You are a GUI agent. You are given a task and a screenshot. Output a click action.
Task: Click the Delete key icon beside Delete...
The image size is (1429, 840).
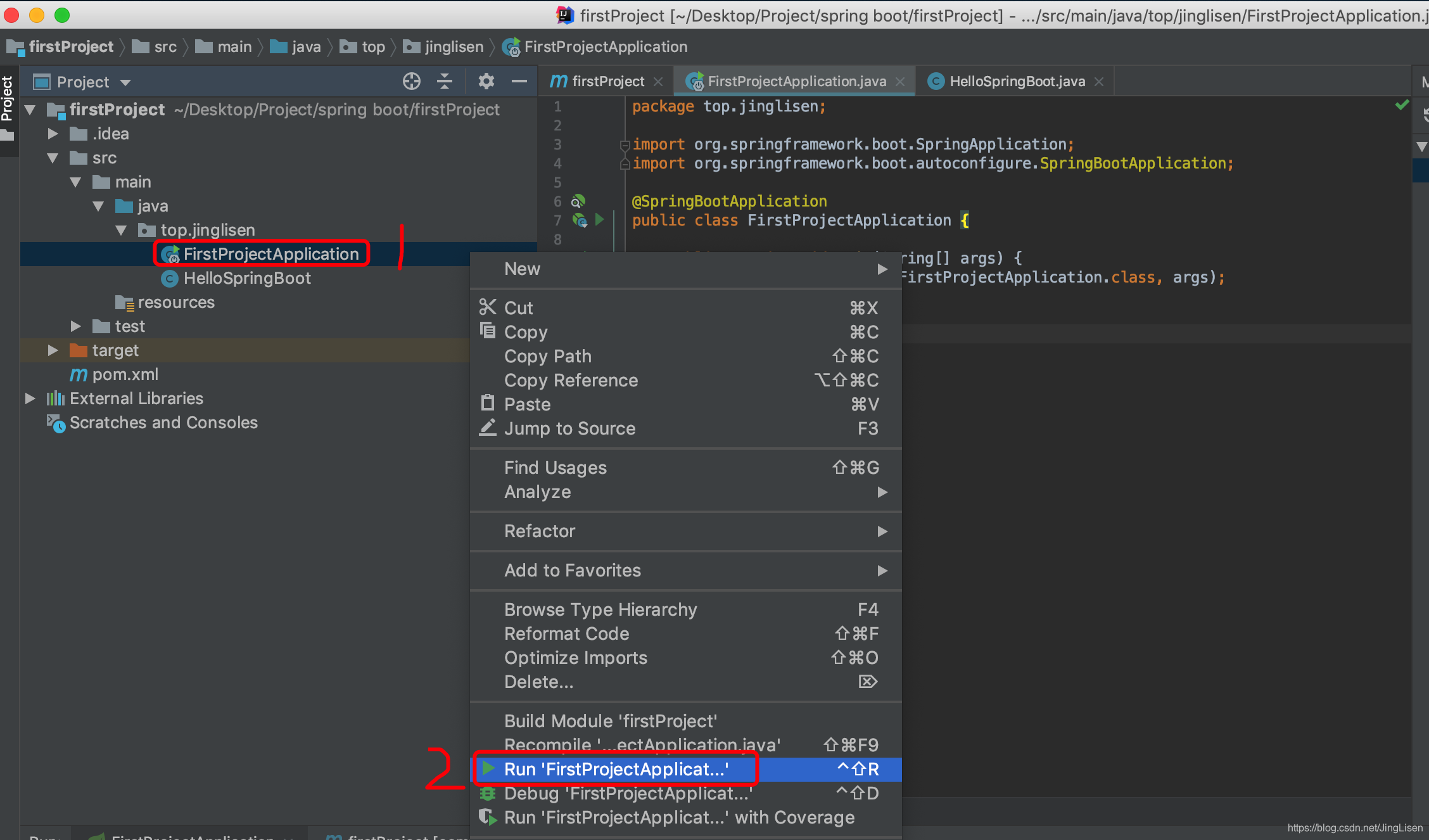coord(868,682)
